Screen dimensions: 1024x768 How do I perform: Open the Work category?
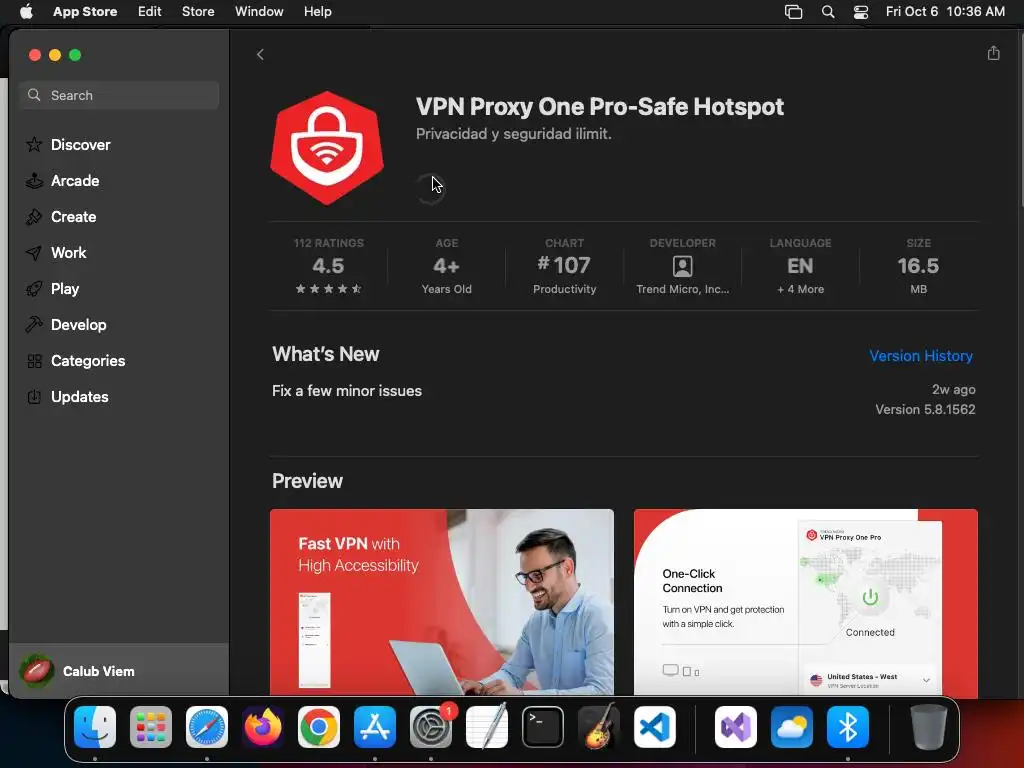pos(56,253)
